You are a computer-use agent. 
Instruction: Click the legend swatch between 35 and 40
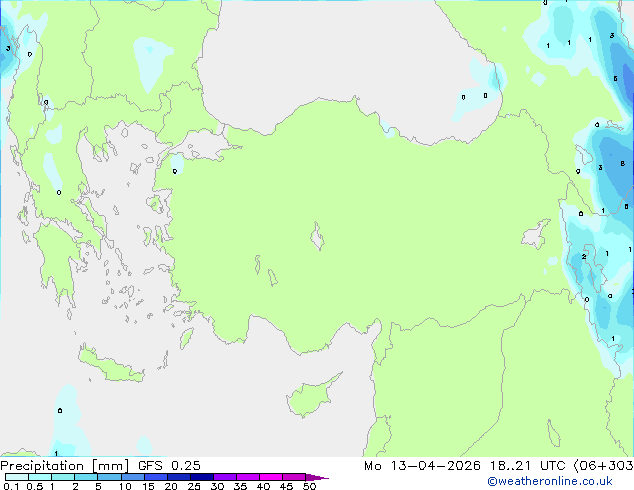click(247, 477)
